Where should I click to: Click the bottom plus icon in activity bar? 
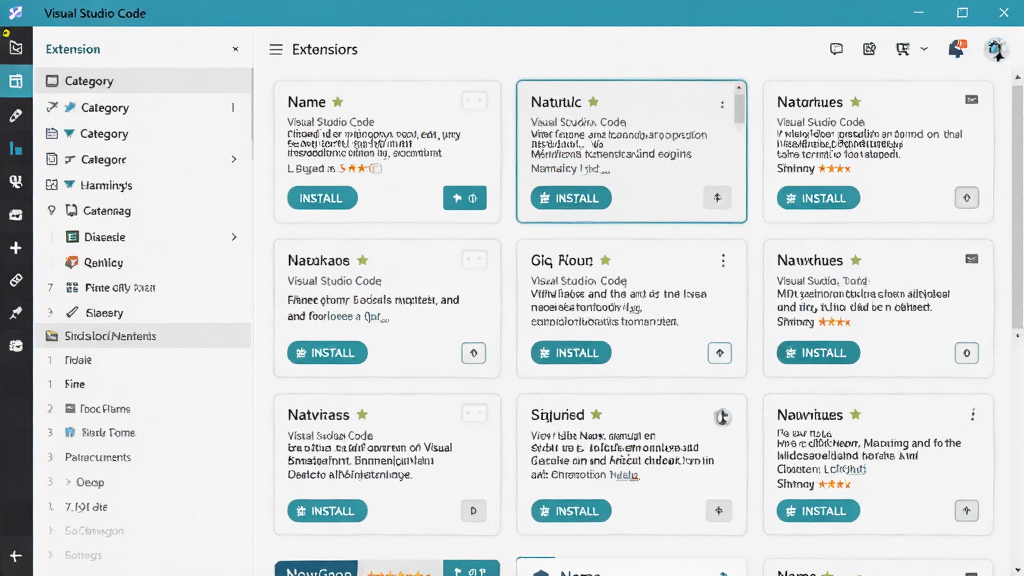(x=16, y=556)
